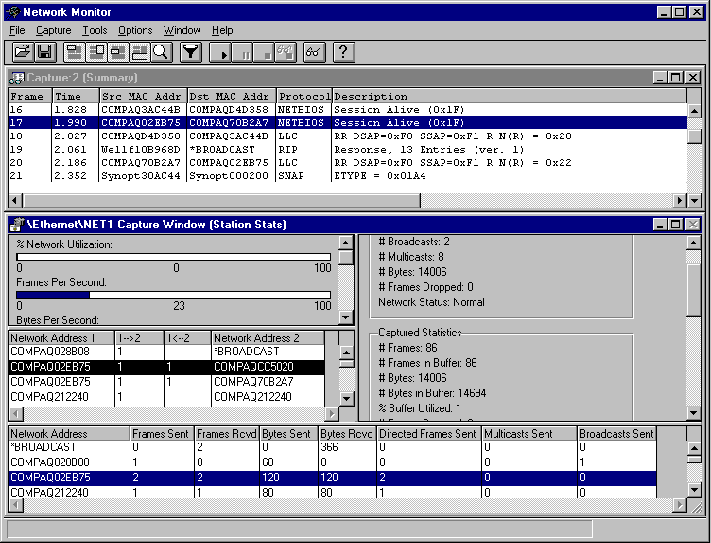The width and height of the screenshot is (711, 543).
Task: Open the capture filter funnel icon
Action: pos(190,52)
